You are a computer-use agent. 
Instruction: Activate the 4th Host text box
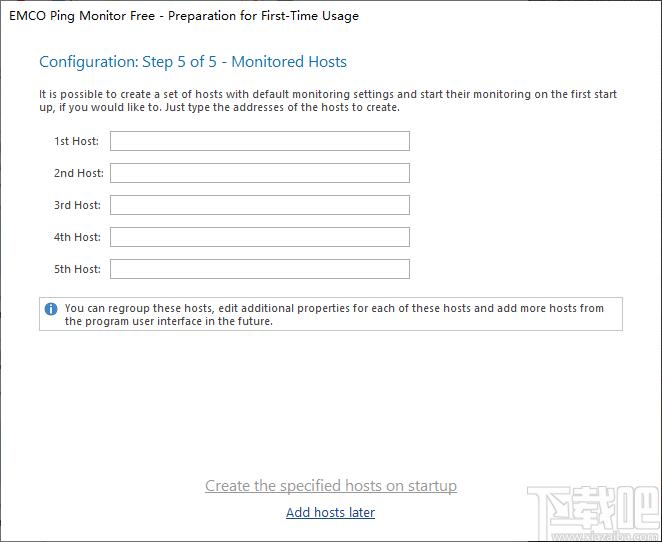(x=260, y=237)
